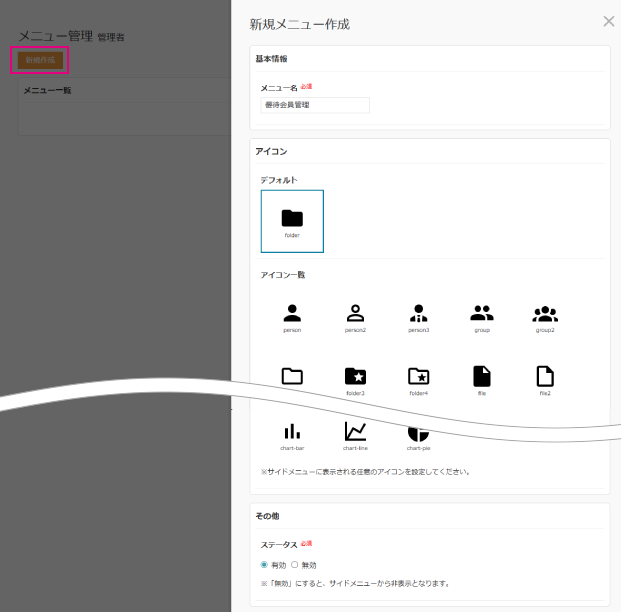This screenshot has height=612, width=621.
Task: Click the メニュー管理 page title
Action: pyautogui.click(x=55, y=36)
